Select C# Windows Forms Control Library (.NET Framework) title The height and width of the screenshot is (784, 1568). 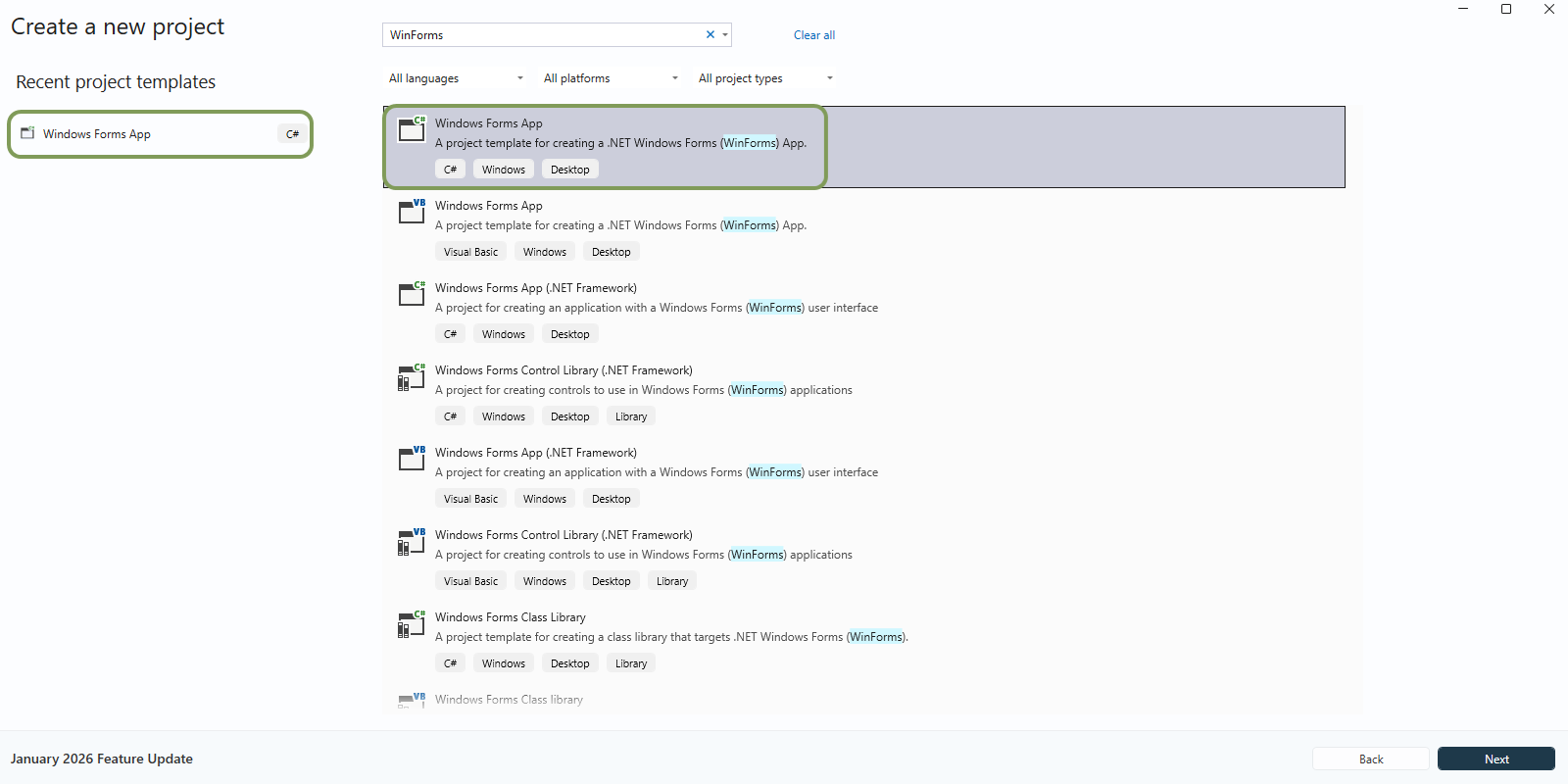point(563,370)
